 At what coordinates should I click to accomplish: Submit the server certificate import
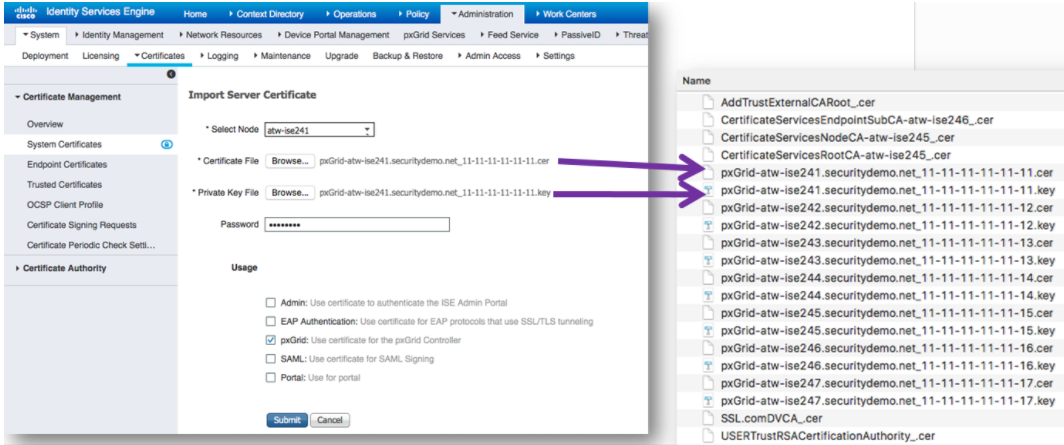[287, 420]
